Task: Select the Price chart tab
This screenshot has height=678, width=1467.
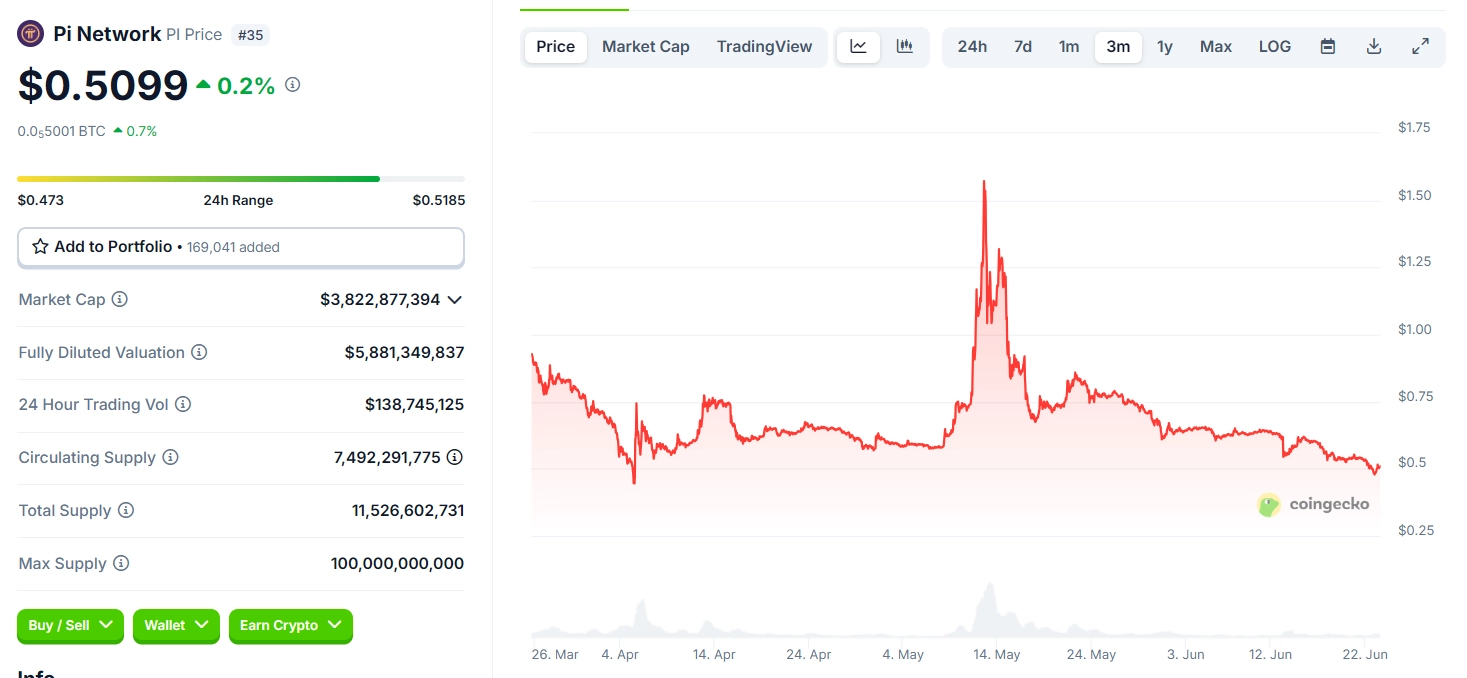Action: coord(556,46)
